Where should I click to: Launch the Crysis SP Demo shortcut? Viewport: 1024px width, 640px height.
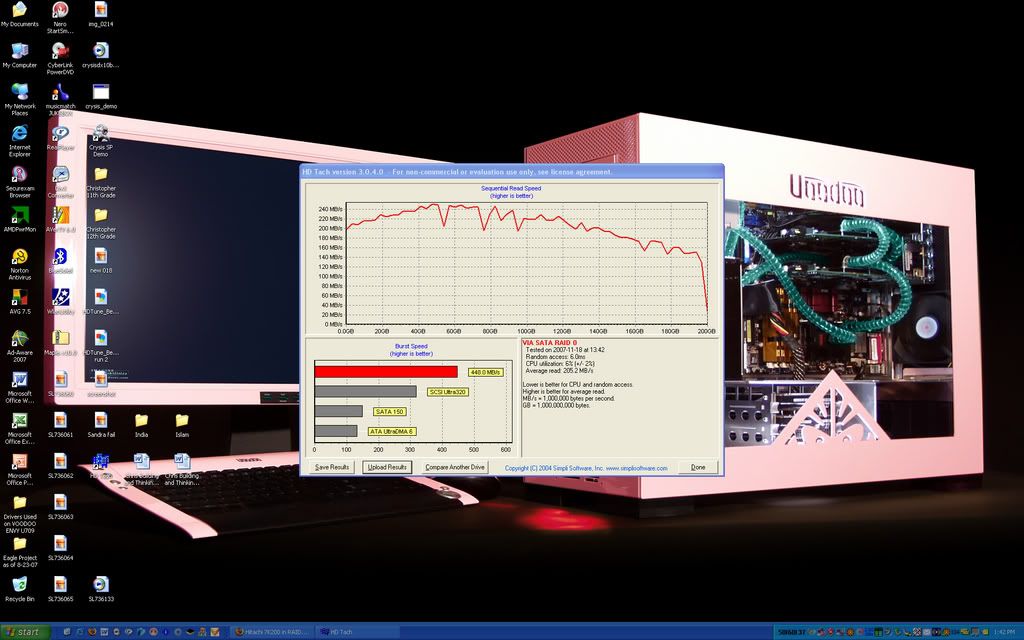tap(101, 140)
